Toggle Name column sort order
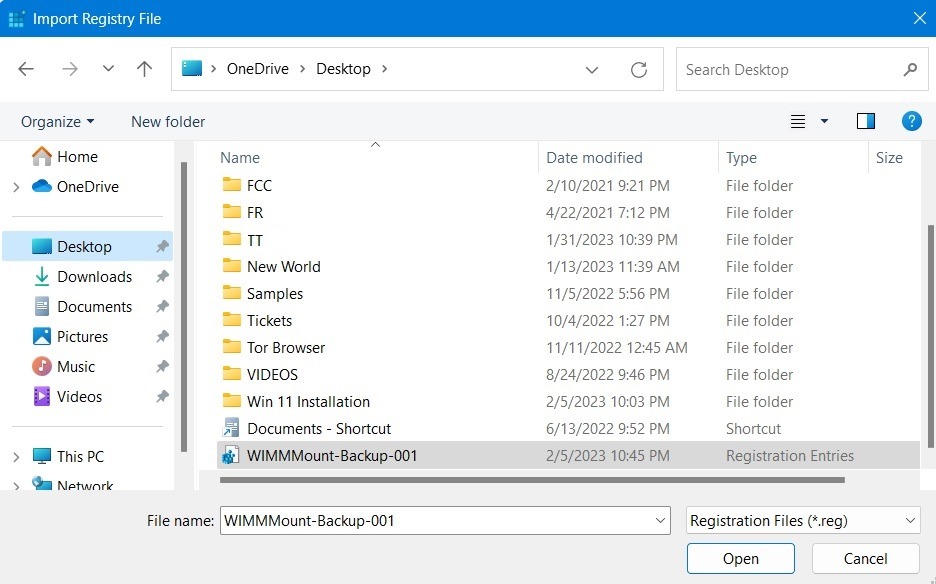This screenshot has width=936, height=584. pos(240,157)
